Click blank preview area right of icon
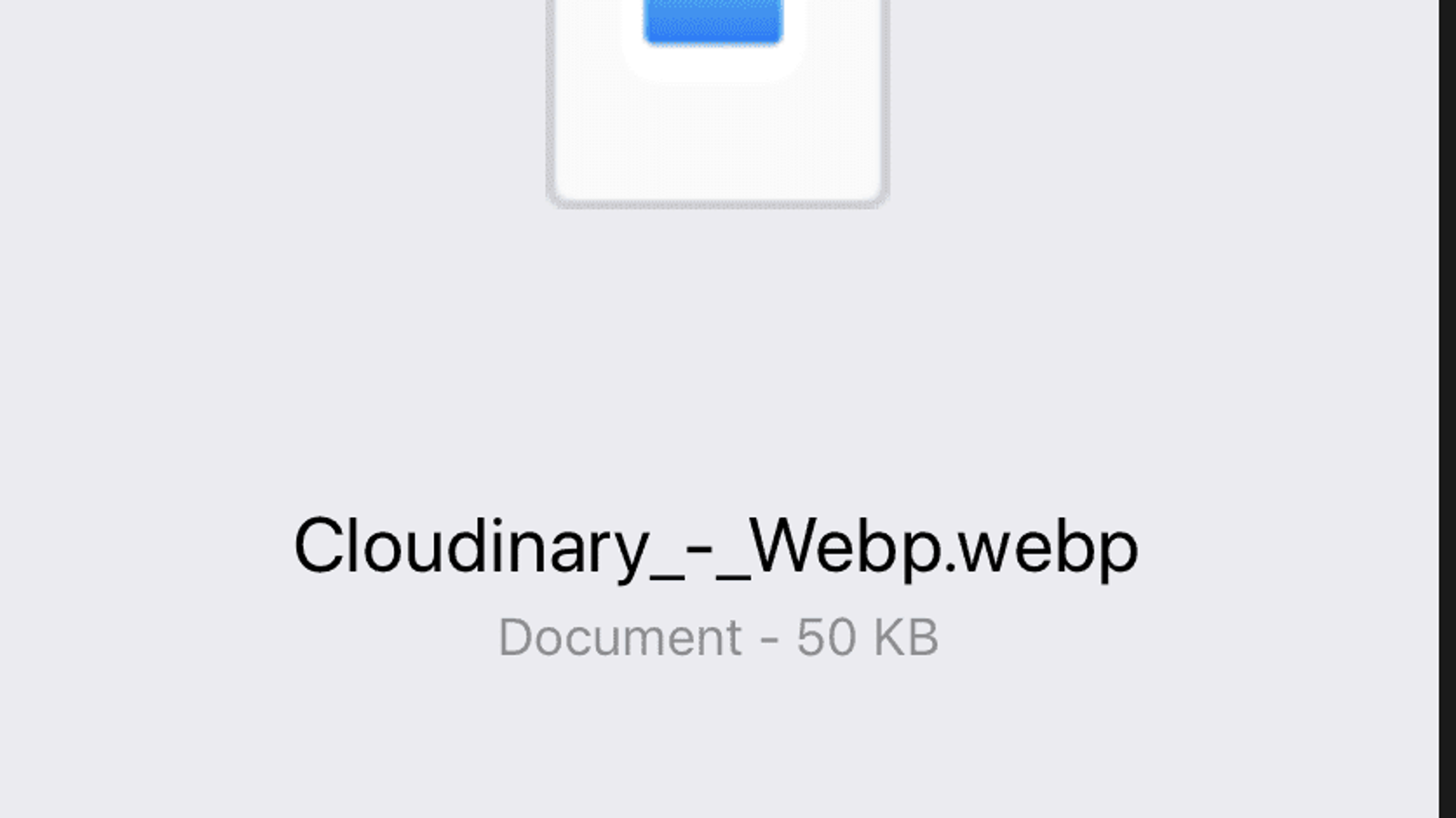Screen dimensions: 1456x818 tap(1164, 106)
